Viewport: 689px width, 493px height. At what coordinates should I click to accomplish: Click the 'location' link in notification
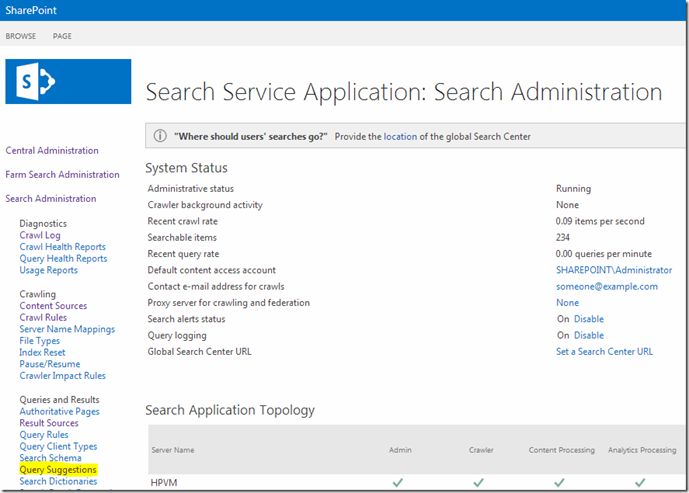click(400, 137)
